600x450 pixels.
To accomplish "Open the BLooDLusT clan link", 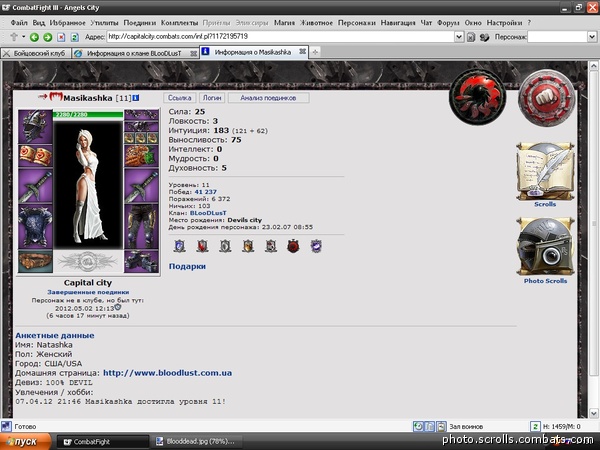I will click(x=208, y=213).
